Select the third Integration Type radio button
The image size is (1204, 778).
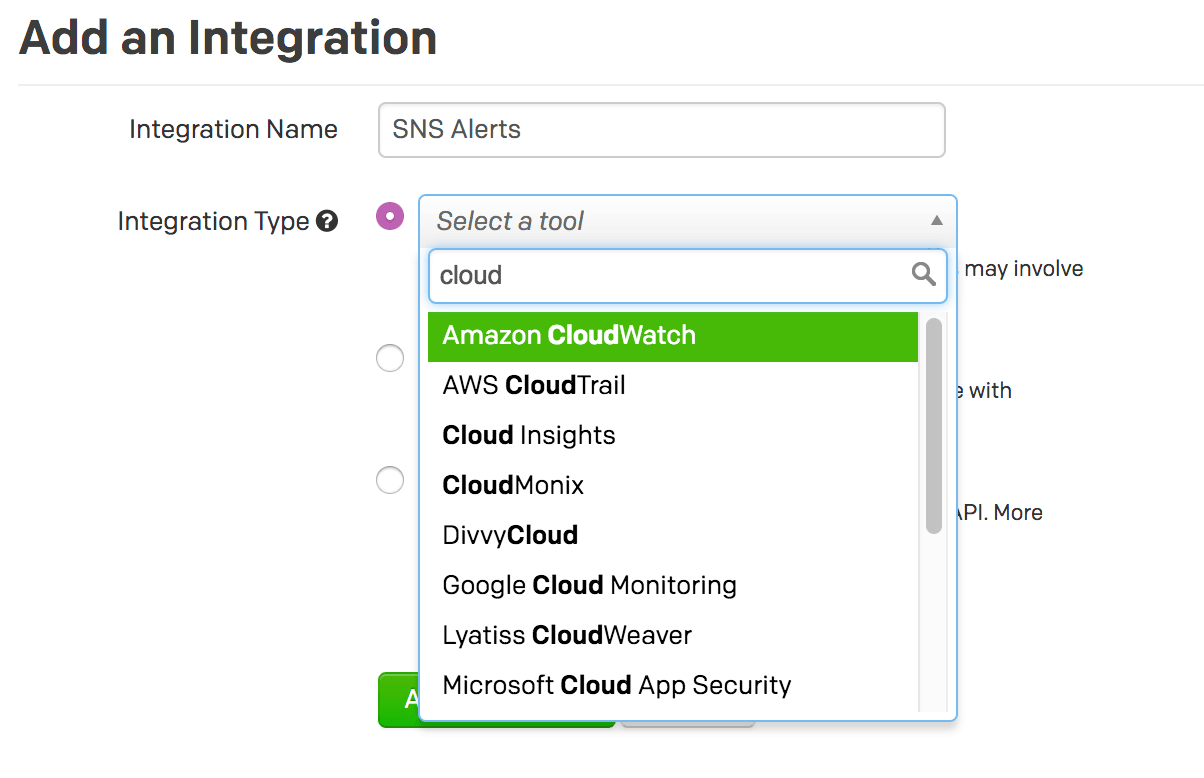390,480
